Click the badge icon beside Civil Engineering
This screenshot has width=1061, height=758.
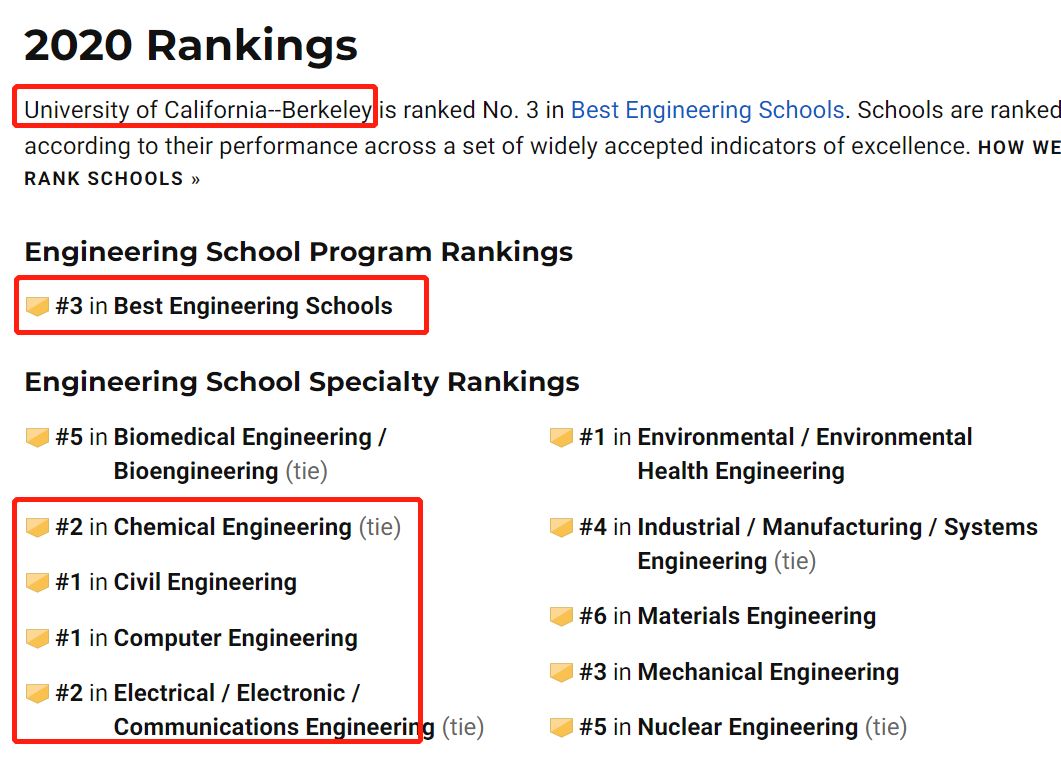pyautogui.click(x=37, y=582)
